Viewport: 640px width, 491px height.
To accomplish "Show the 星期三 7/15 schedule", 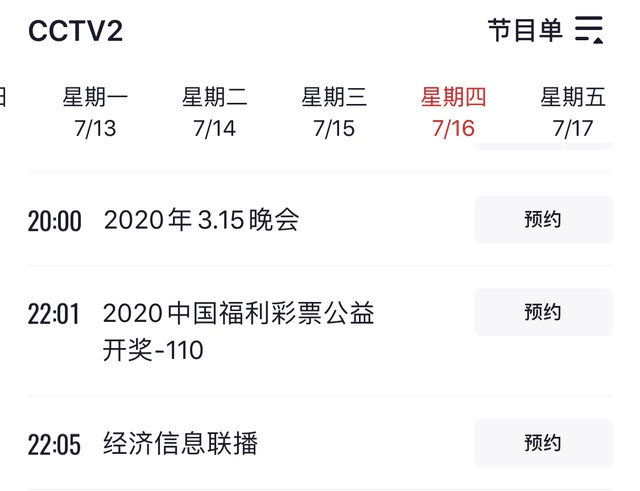I will click(x=334, y=112).
